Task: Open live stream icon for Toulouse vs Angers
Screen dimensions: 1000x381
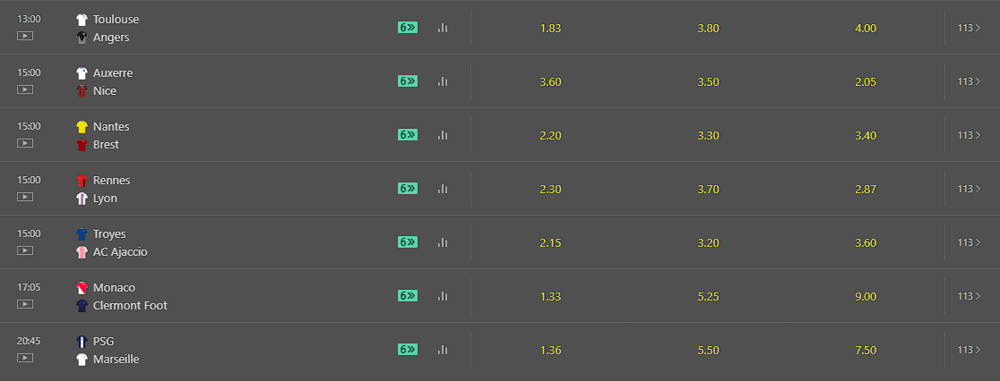Action: click(x=25, y=36)
